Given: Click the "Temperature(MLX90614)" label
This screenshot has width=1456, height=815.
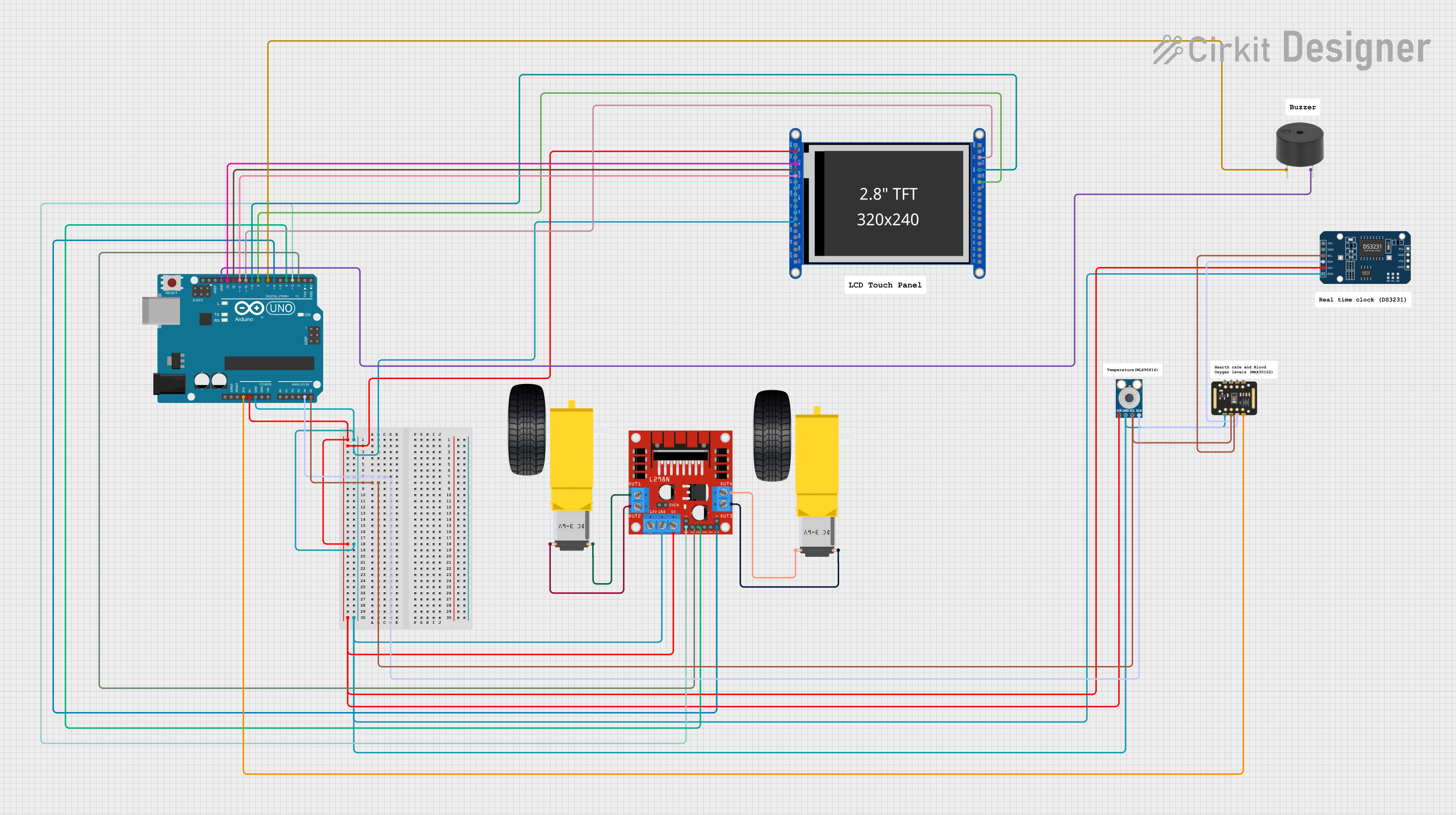Looking at the screenshot, I should point(1132,369).
